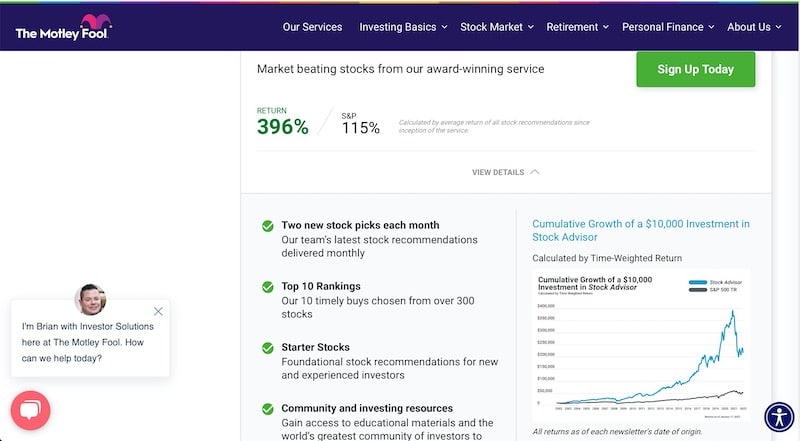Screen dimensions: 800x441
Task: Click Brian's chat greeting message
Action: pyautogui.click(x=88, y=342)
